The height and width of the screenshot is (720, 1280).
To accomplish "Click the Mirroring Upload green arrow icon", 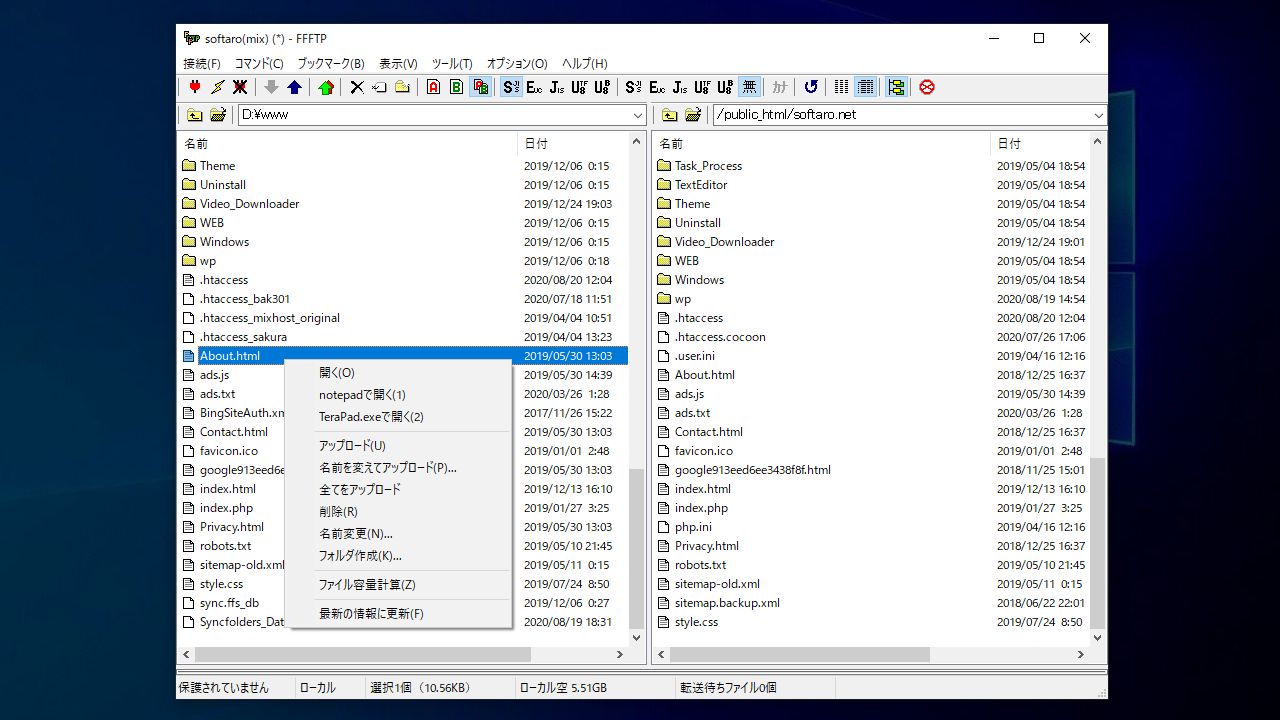I will 326,87.
